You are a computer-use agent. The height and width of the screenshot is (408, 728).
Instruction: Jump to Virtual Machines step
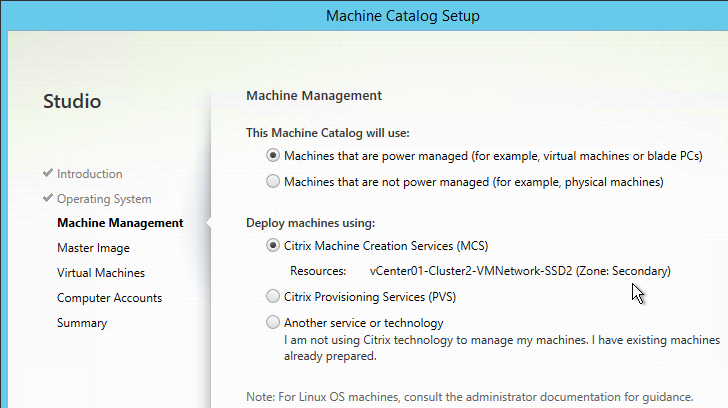(x=101, y=273)
